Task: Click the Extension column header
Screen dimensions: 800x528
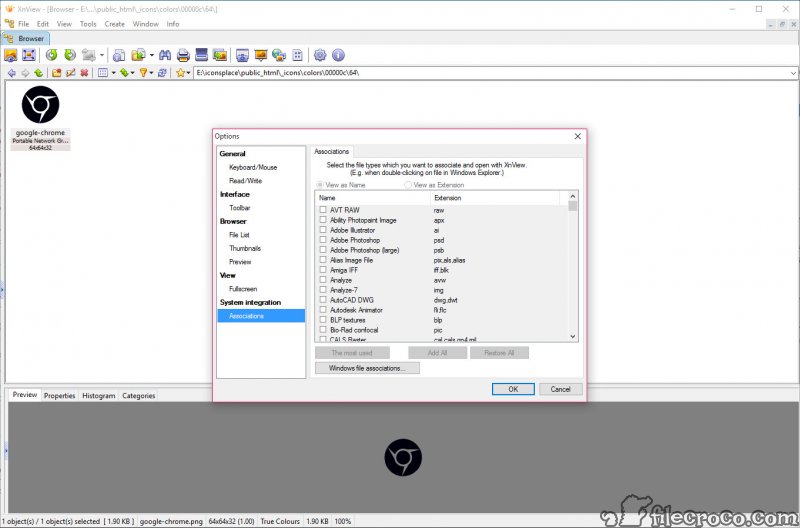Action: tap(495, 197)
